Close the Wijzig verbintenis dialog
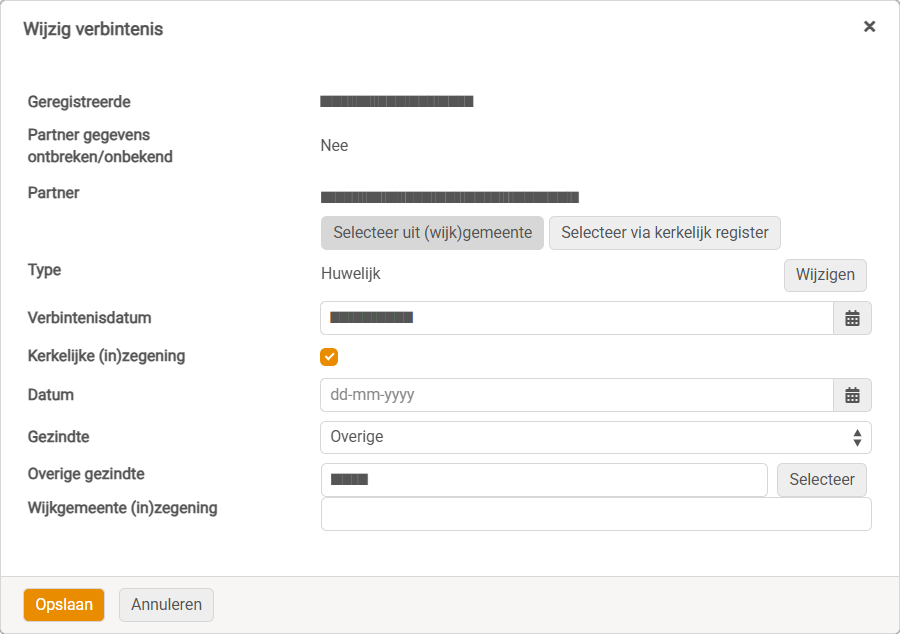 pyautogui.click(x=870, y=26)
